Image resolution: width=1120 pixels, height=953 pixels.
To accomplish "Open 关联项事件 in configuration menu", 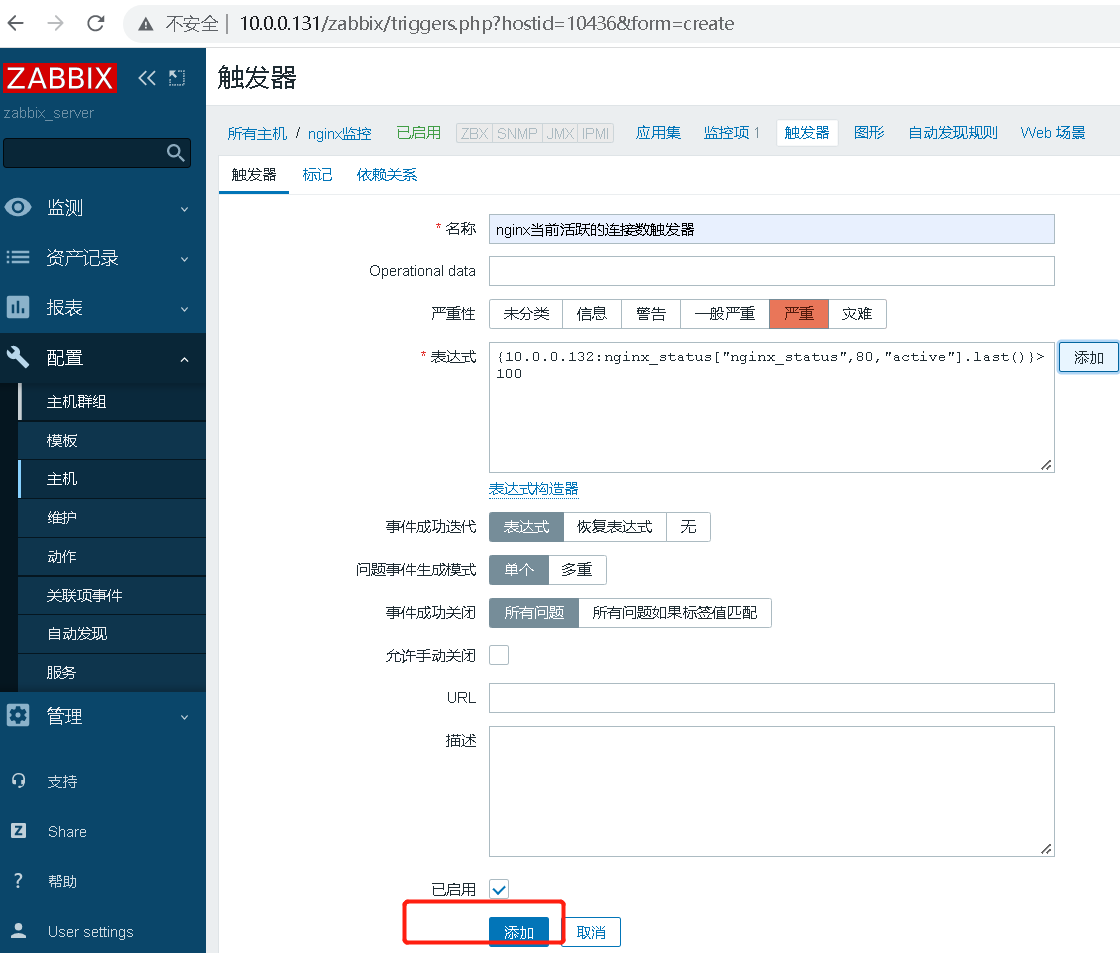I will 111,595.
